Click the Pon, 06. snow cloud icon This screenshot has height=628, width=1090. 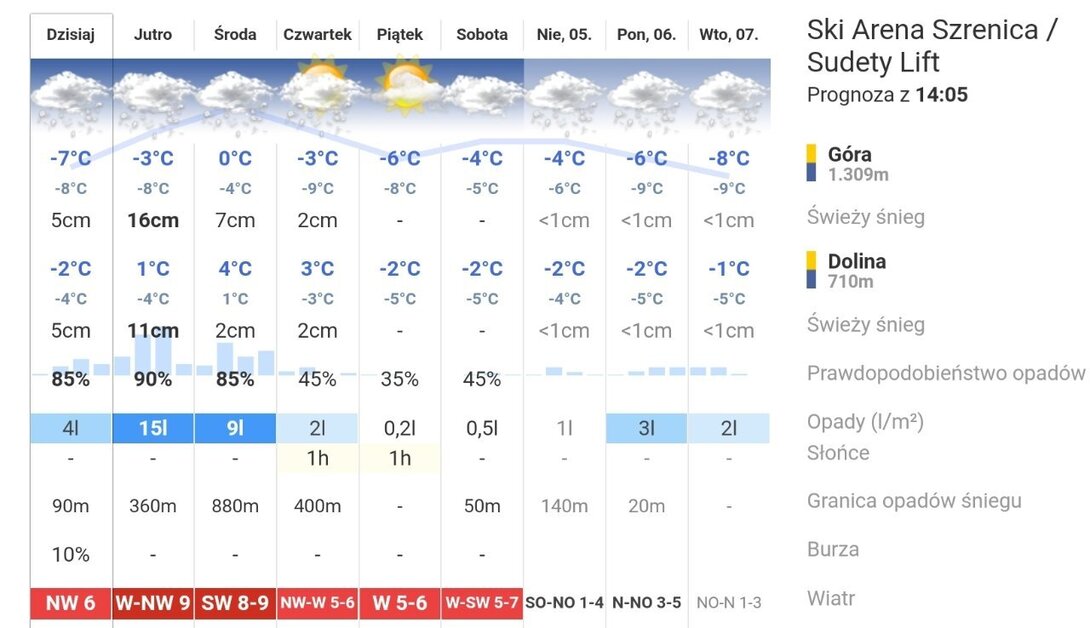click(x=646, y=101)
